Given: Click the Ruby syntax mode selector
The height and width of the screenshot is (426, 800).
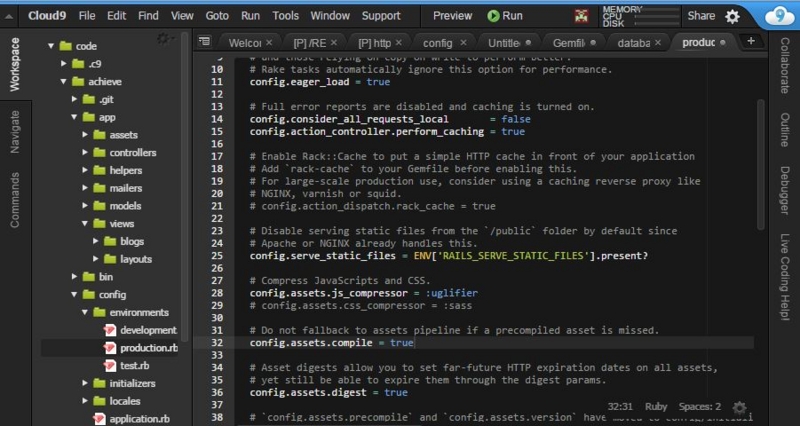Looking at the screenshot, I should click(x=656, y=407).
